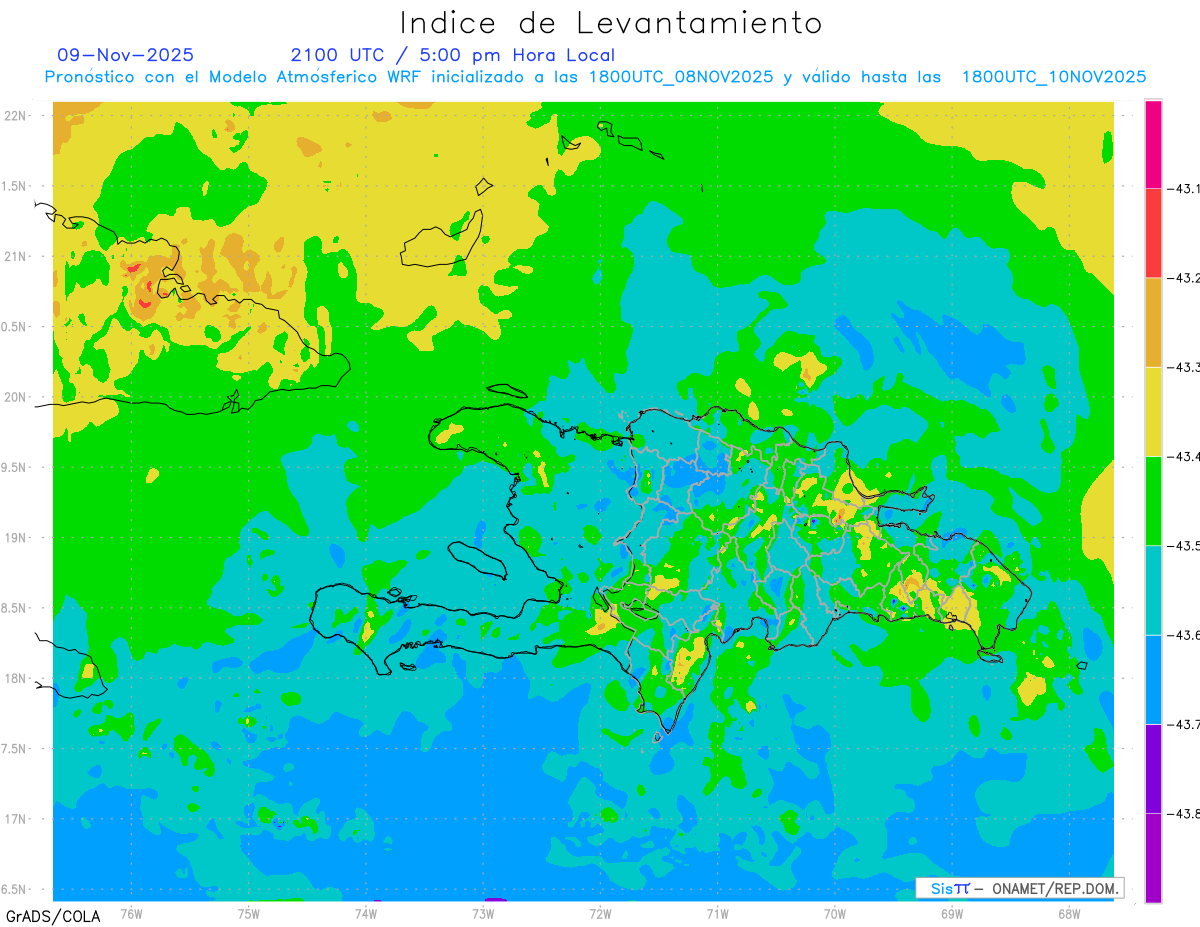The height and width of the screenshot is (927, 1200).
Task: Click '2100 UTC / 5:00 pm Hora Local'
Action: pos(453,55)
